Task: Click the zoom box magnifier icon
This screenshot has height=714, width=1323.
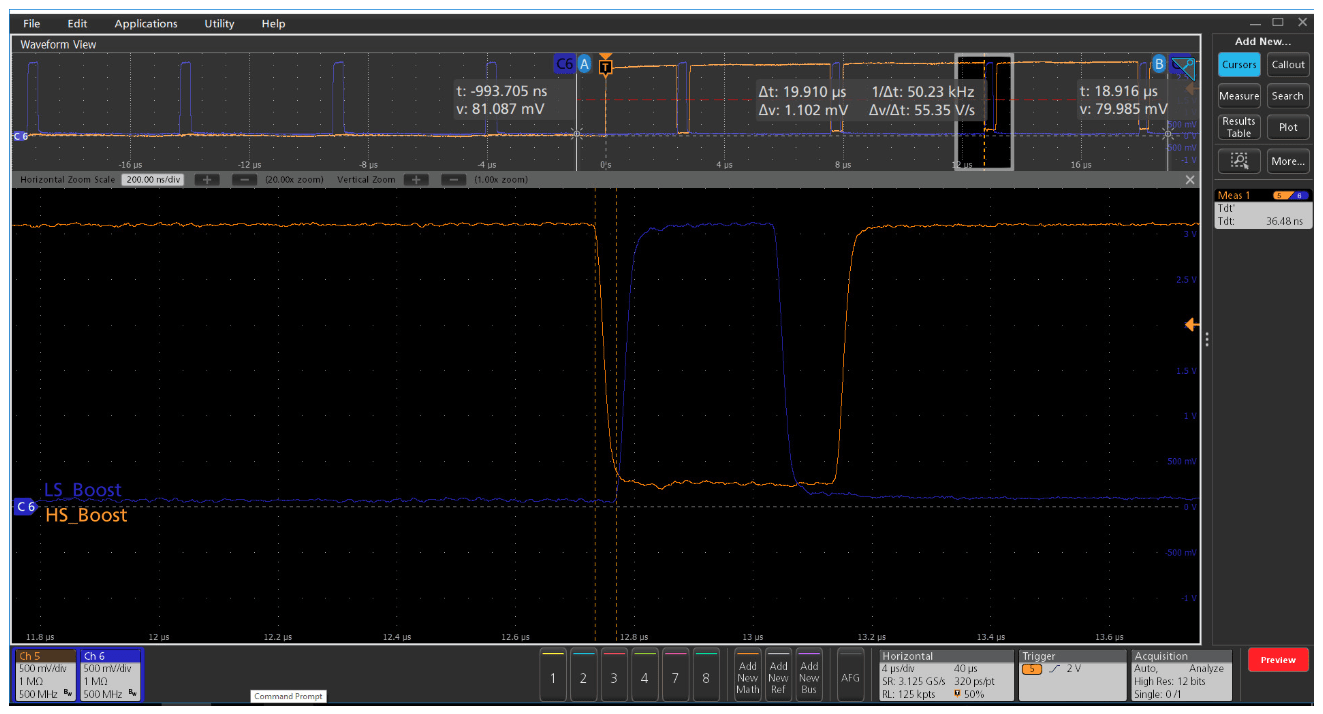Action: click(1239, 160)
